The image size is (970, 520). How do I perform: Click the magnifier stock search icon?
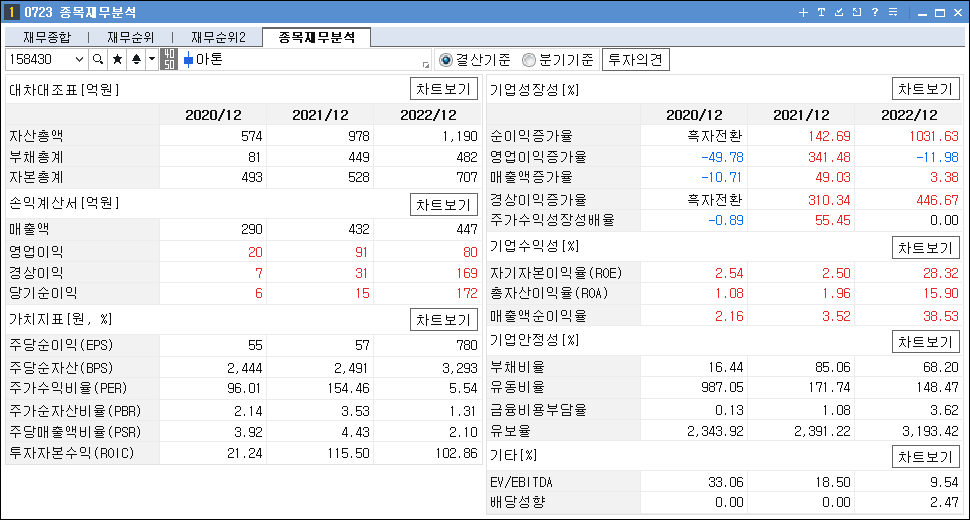98,59
